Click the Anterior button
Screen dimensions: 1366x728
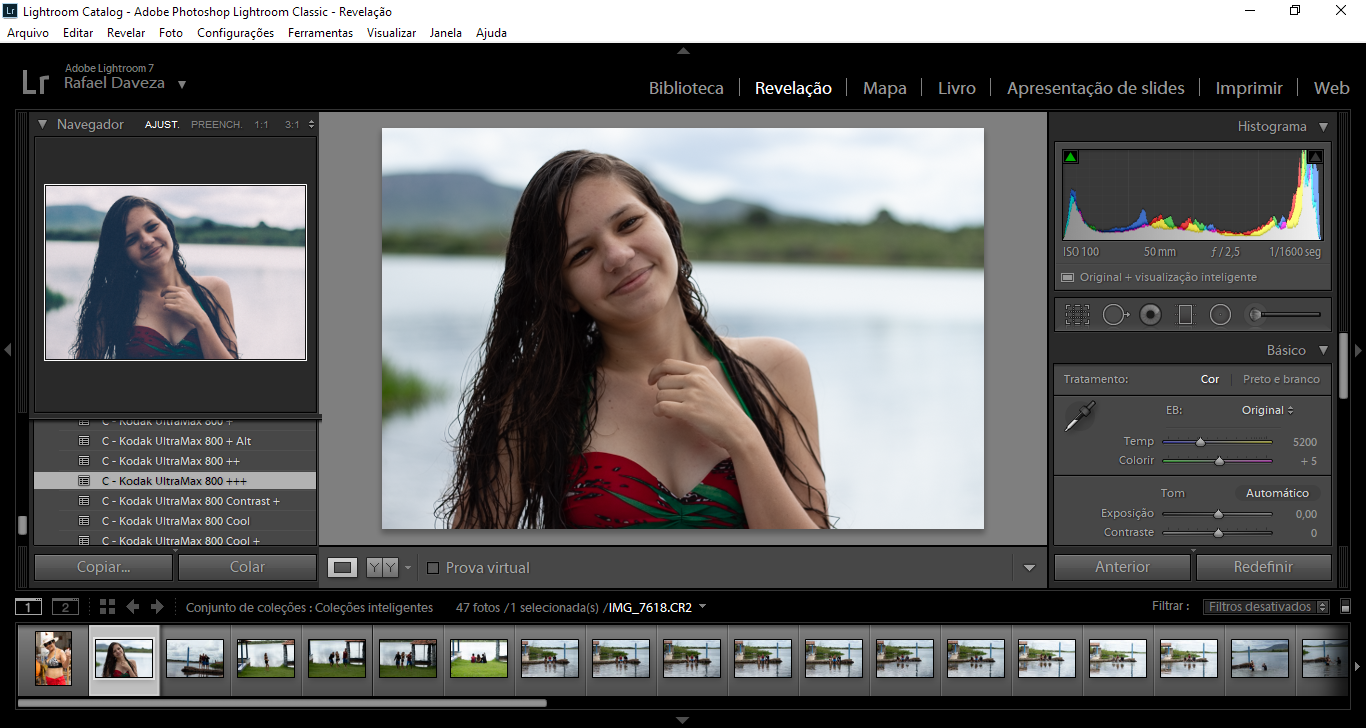pos(1122,567)
